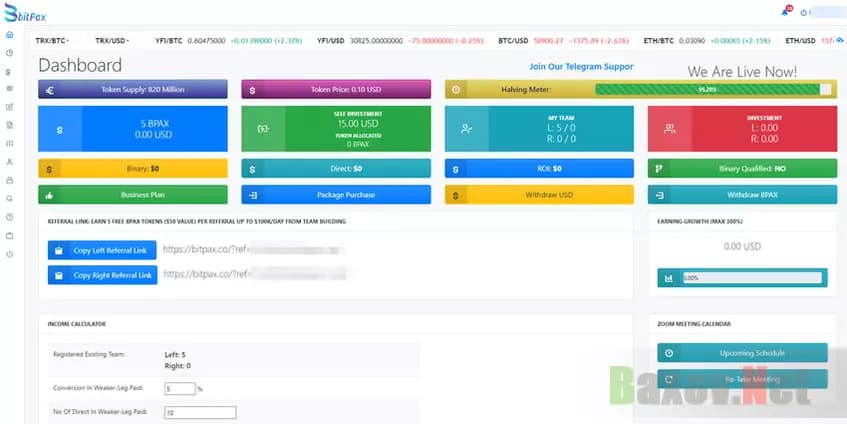Open the Package Purchase page

[336, 195]
